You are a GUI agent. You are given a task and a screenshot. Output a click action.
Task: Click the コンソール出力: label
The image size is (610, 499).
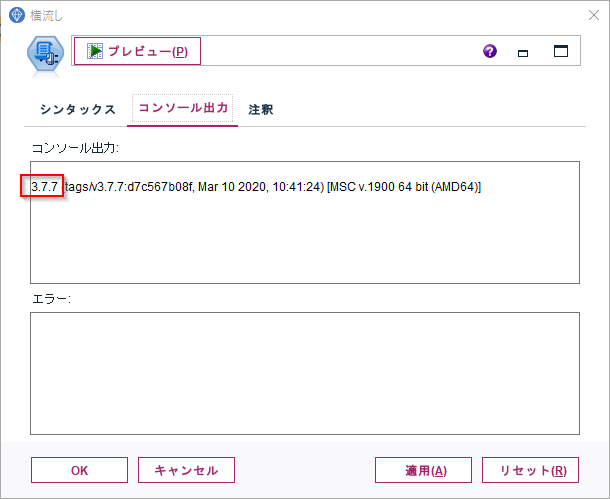75,148
